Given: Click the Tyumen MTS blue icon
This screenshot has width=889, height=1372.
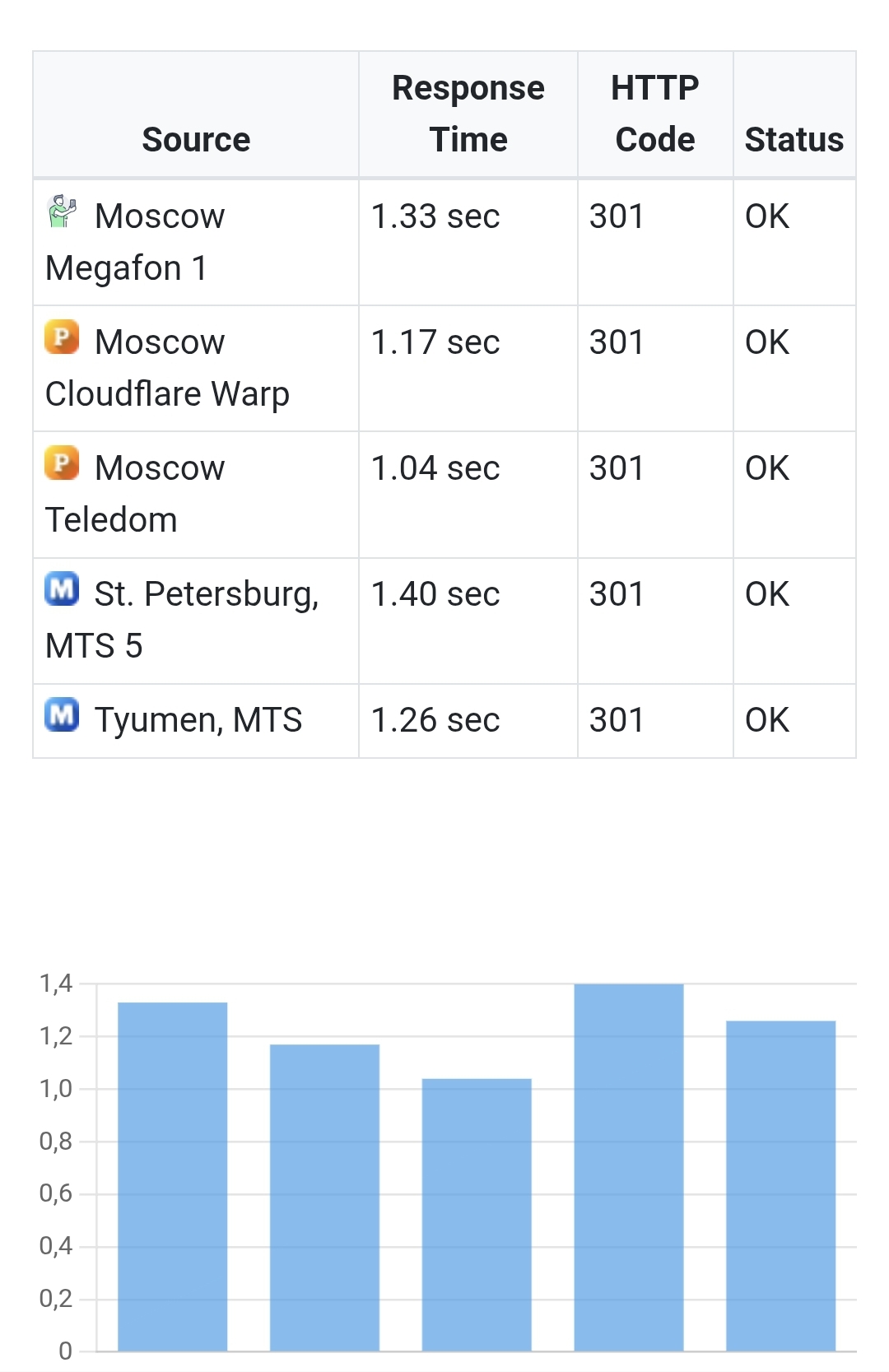Looking at the screenshot, I should click(62, 715).
